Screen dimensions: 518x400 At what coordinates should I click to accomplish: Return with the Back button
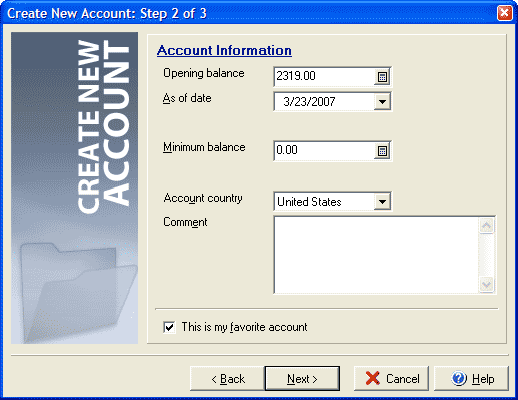pos(228,378)
